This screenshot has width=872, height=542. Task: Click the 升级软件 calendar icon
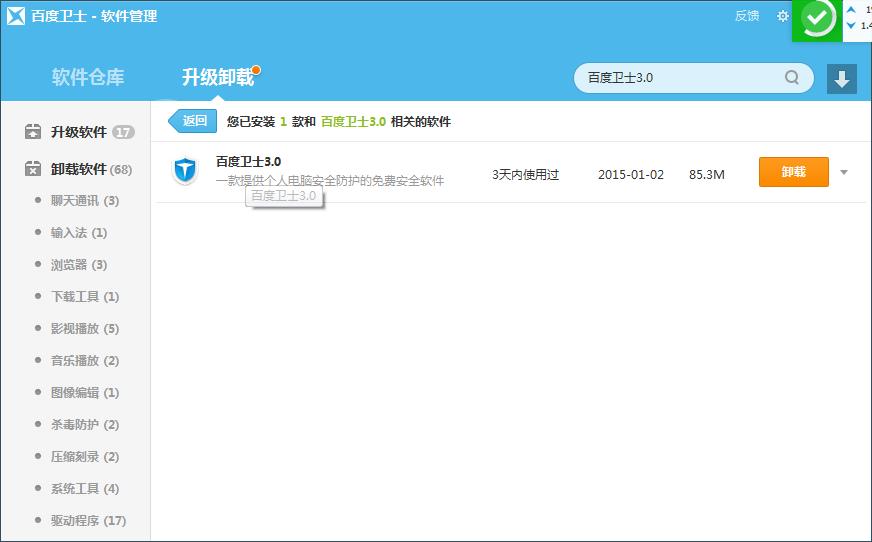point(33,132)
